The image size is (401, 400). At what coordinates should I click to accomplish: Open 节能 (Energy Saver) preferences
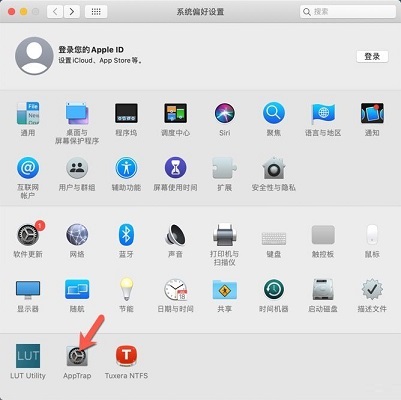126,289
